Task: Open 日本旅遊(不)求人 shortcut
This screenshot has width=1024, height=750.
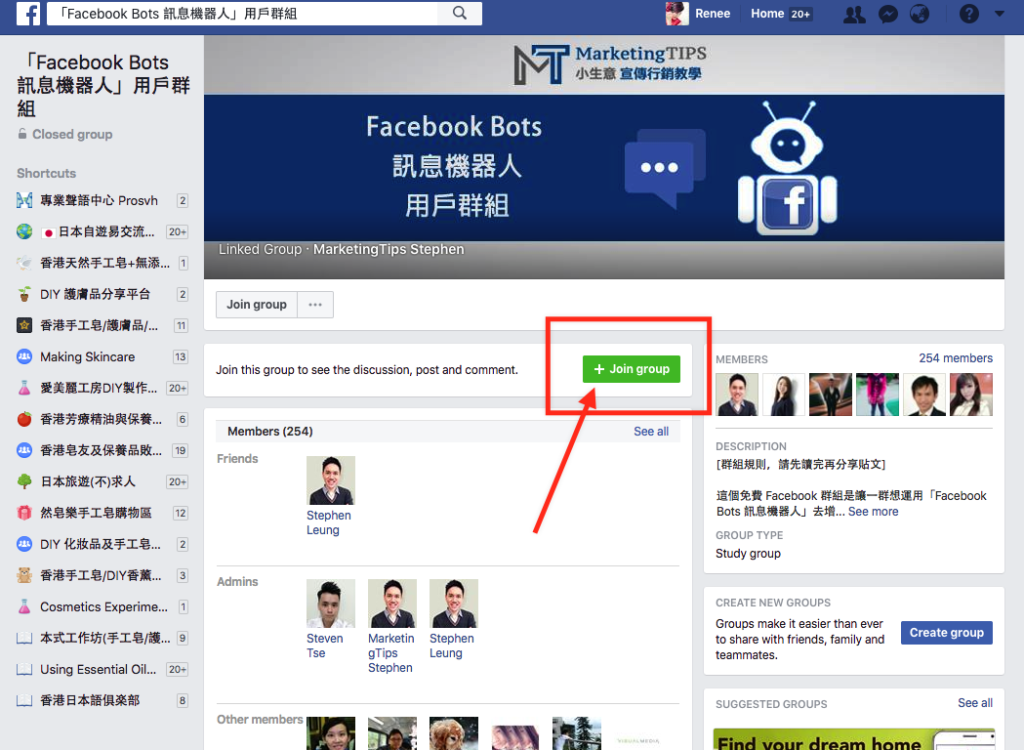Action: (88, 482)
